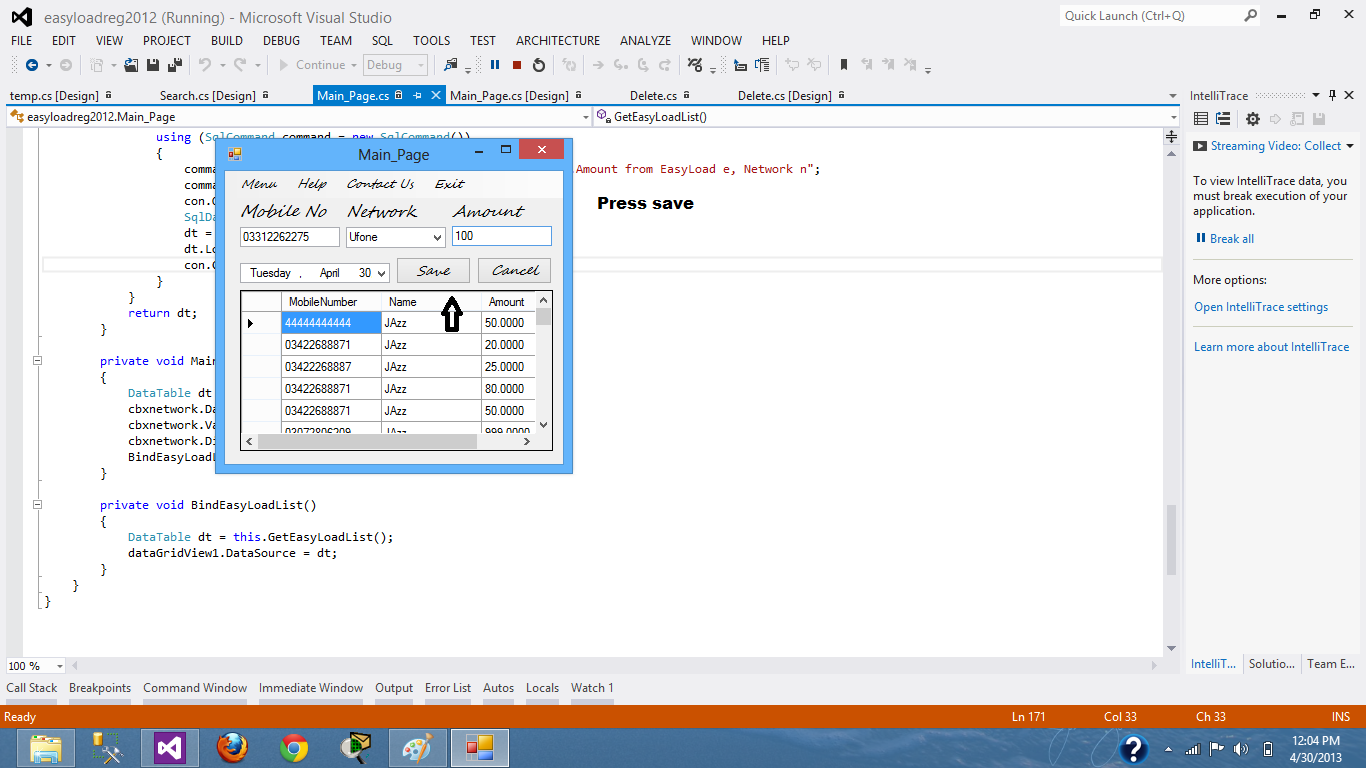Open the Help menu in Main_Page form
This screenshot has width=1366, height=768.
[x=312, y=184]
